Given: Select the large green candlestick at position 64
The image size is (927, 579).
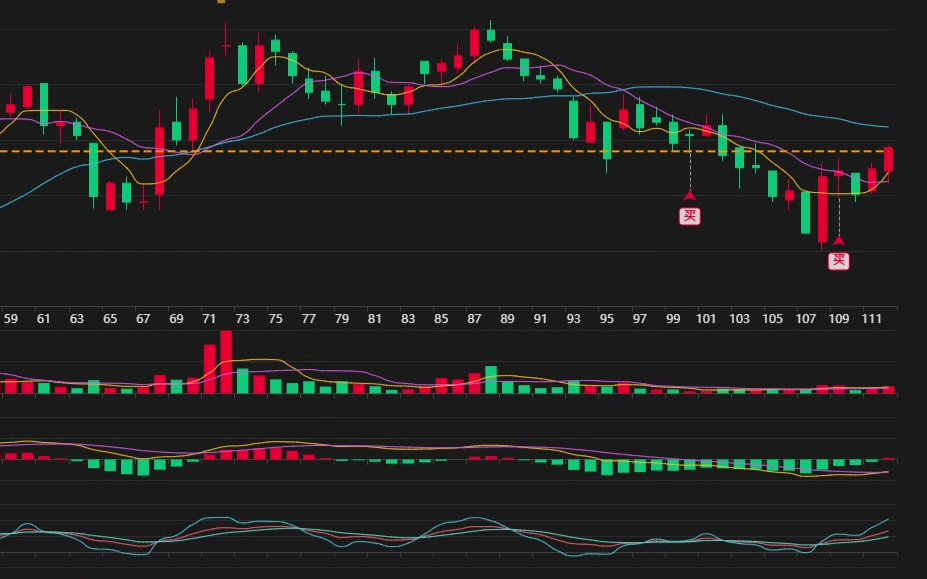Looking at the screenshot, I should (x=94, y=170).
